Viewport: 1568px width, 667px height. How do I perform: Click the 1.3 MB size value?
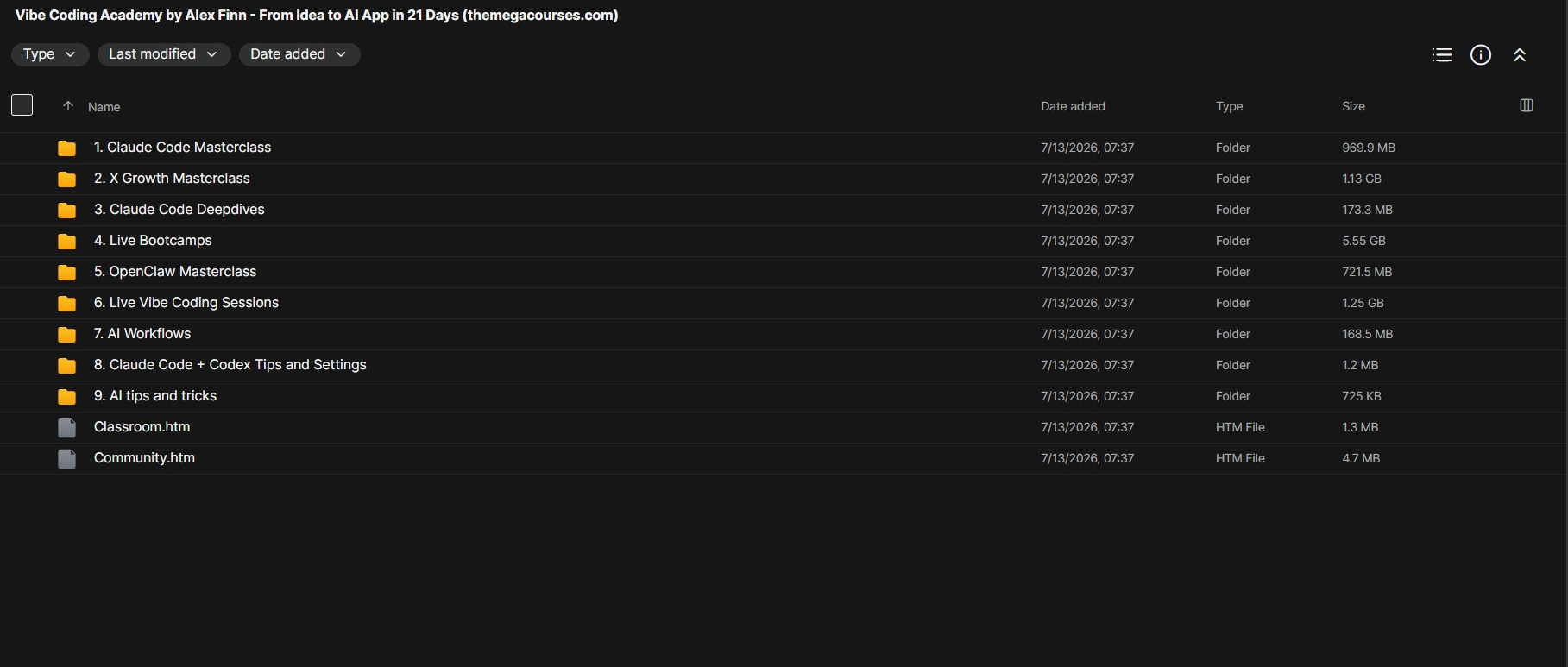(x=1360, y=427)
